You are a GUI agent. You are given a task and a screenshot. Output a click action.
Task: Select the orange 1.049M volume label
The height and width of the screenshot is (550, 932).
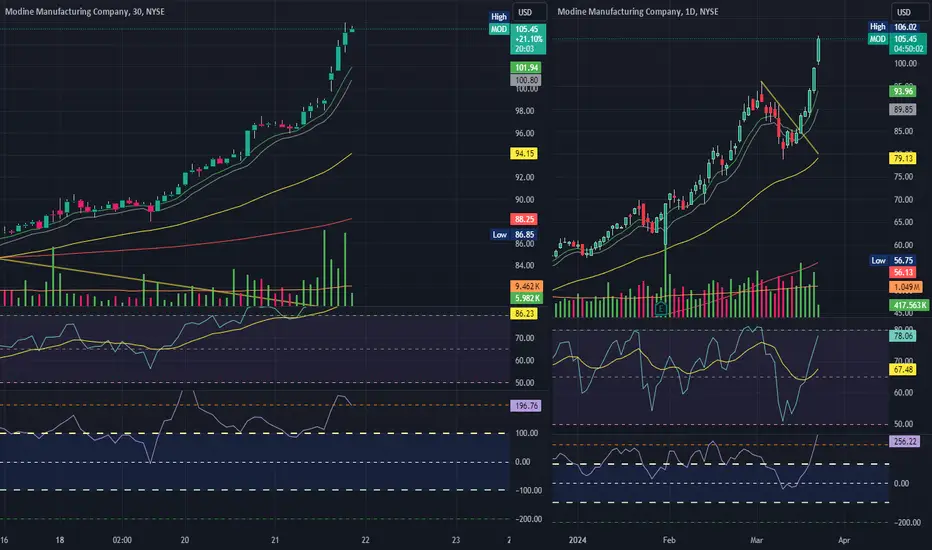[906, 287]
